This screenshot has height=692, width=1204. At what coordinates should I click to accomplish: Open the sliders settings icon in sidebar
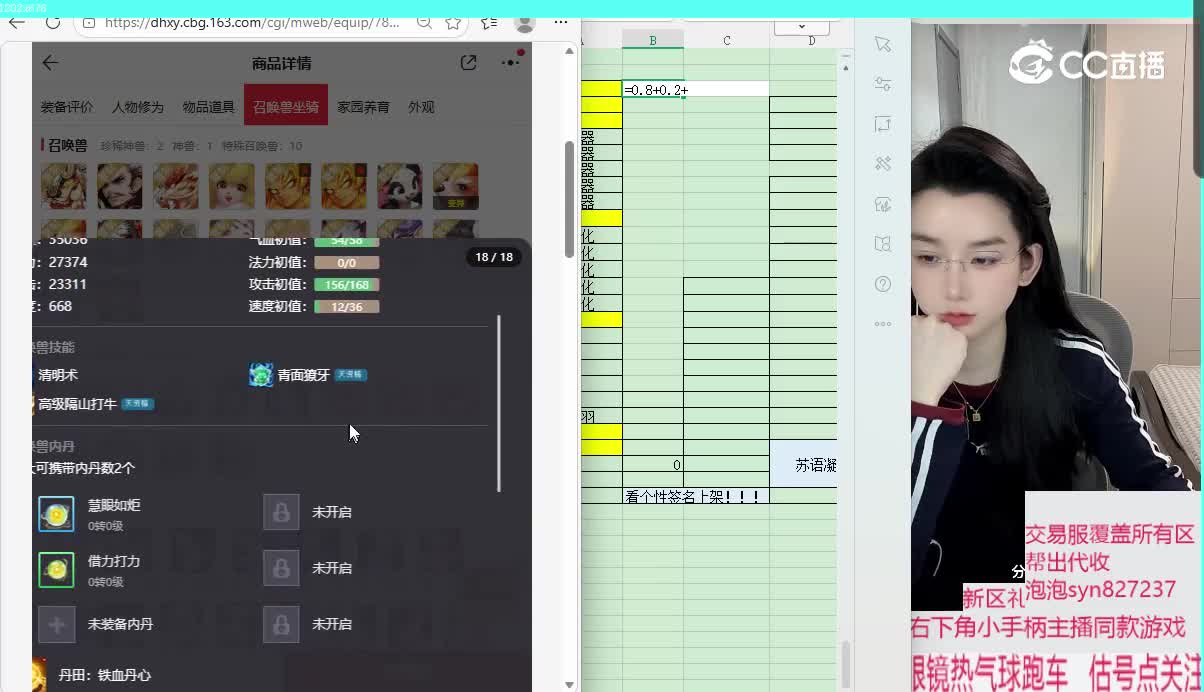pyautogui.click(x=882, y=84)
